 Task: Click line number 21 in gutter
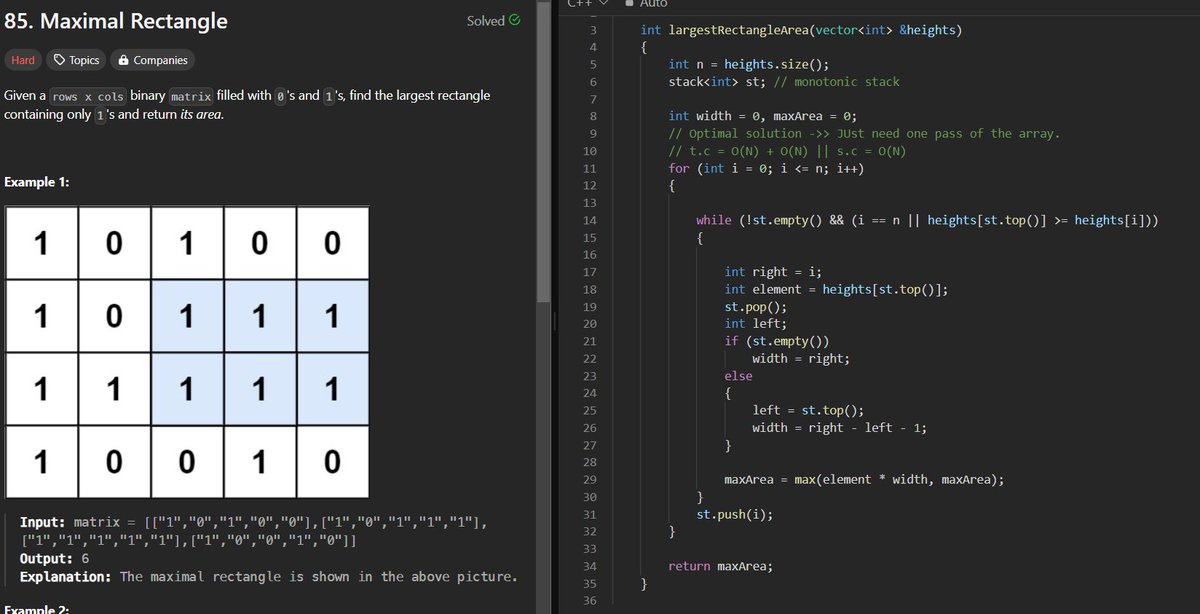pyautogui.click(x=589, y=341)
